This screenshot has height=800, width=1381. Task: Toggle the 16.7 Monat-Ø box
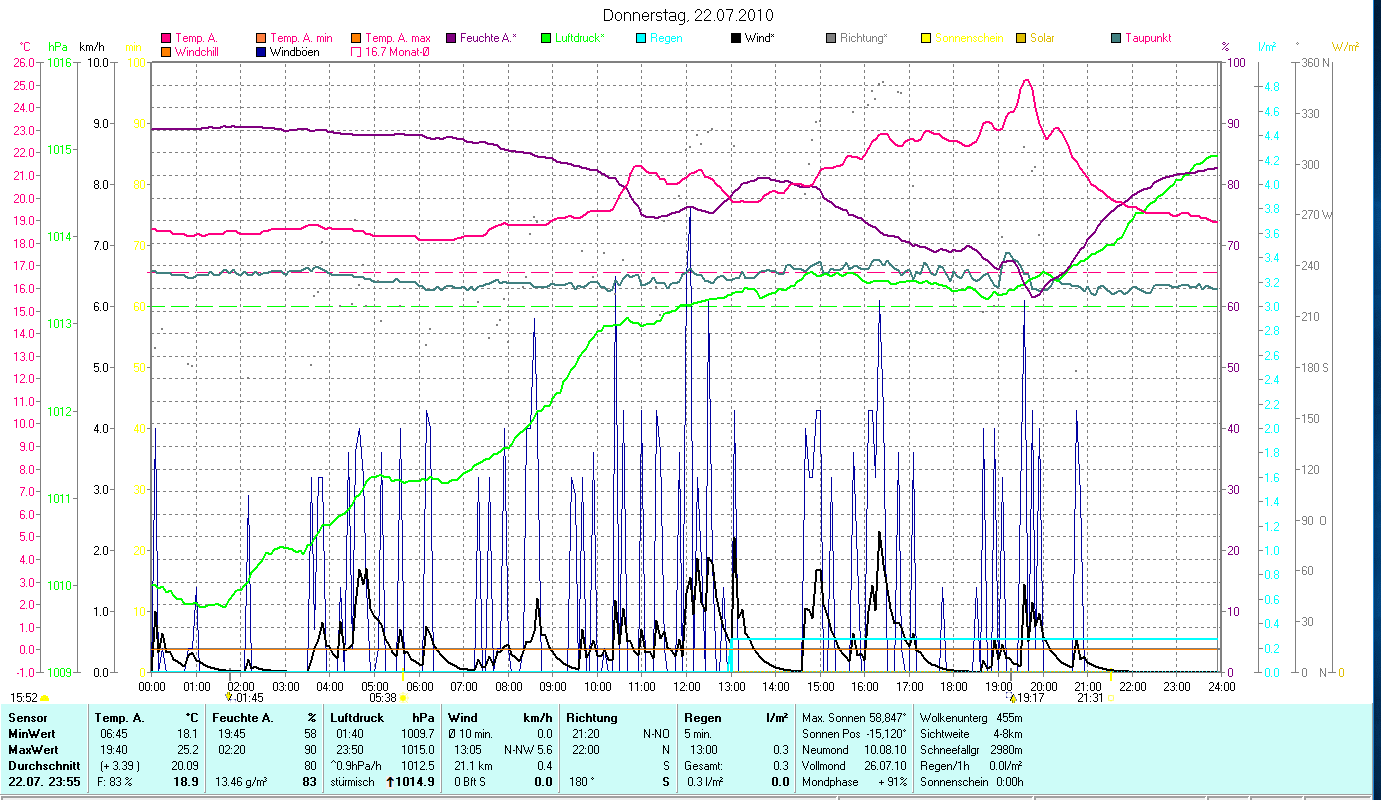click(355, 51)
